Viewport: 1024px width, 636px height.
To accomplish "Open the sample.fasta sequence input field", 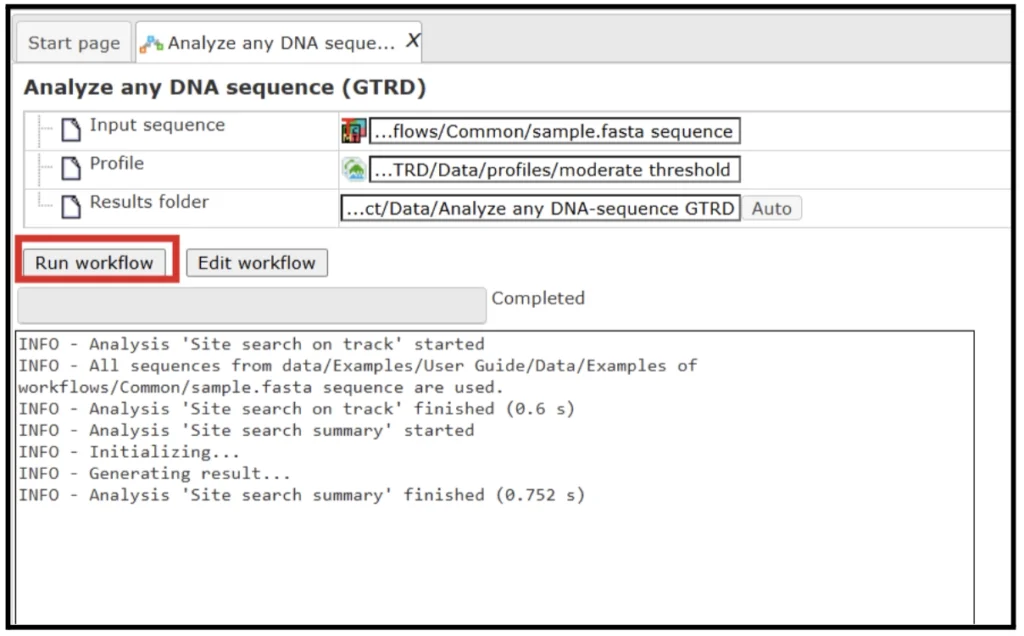I will [x=554, y=131].
